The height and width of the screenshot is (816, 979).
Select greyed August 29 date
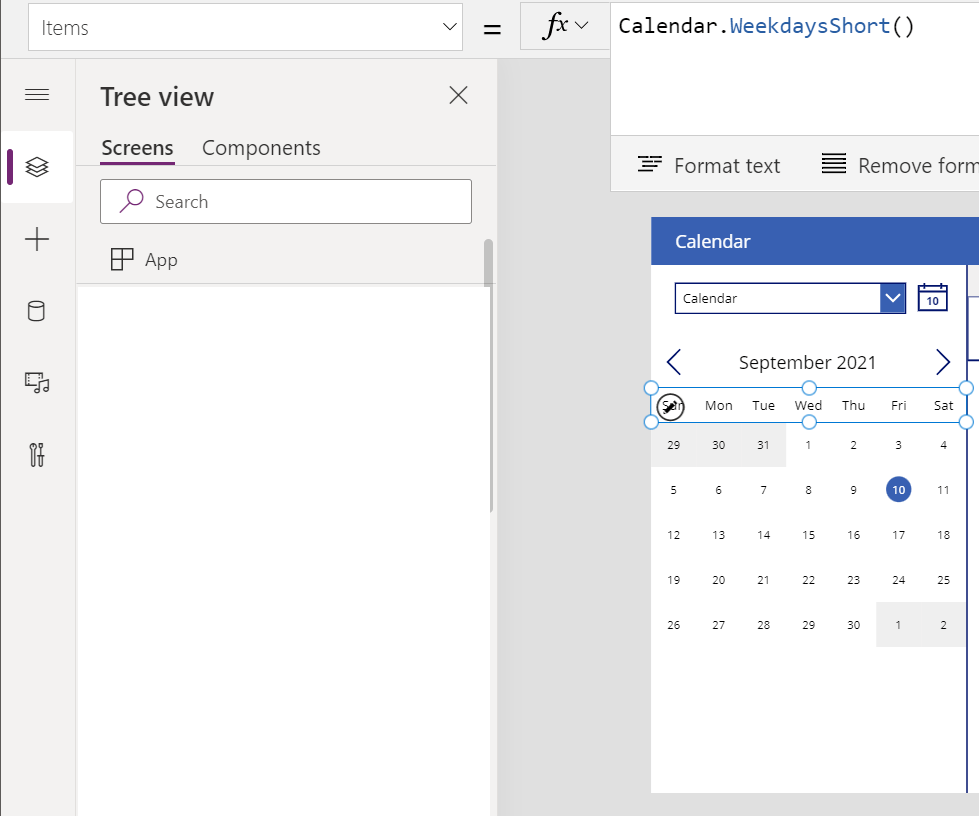pos(674,445)
